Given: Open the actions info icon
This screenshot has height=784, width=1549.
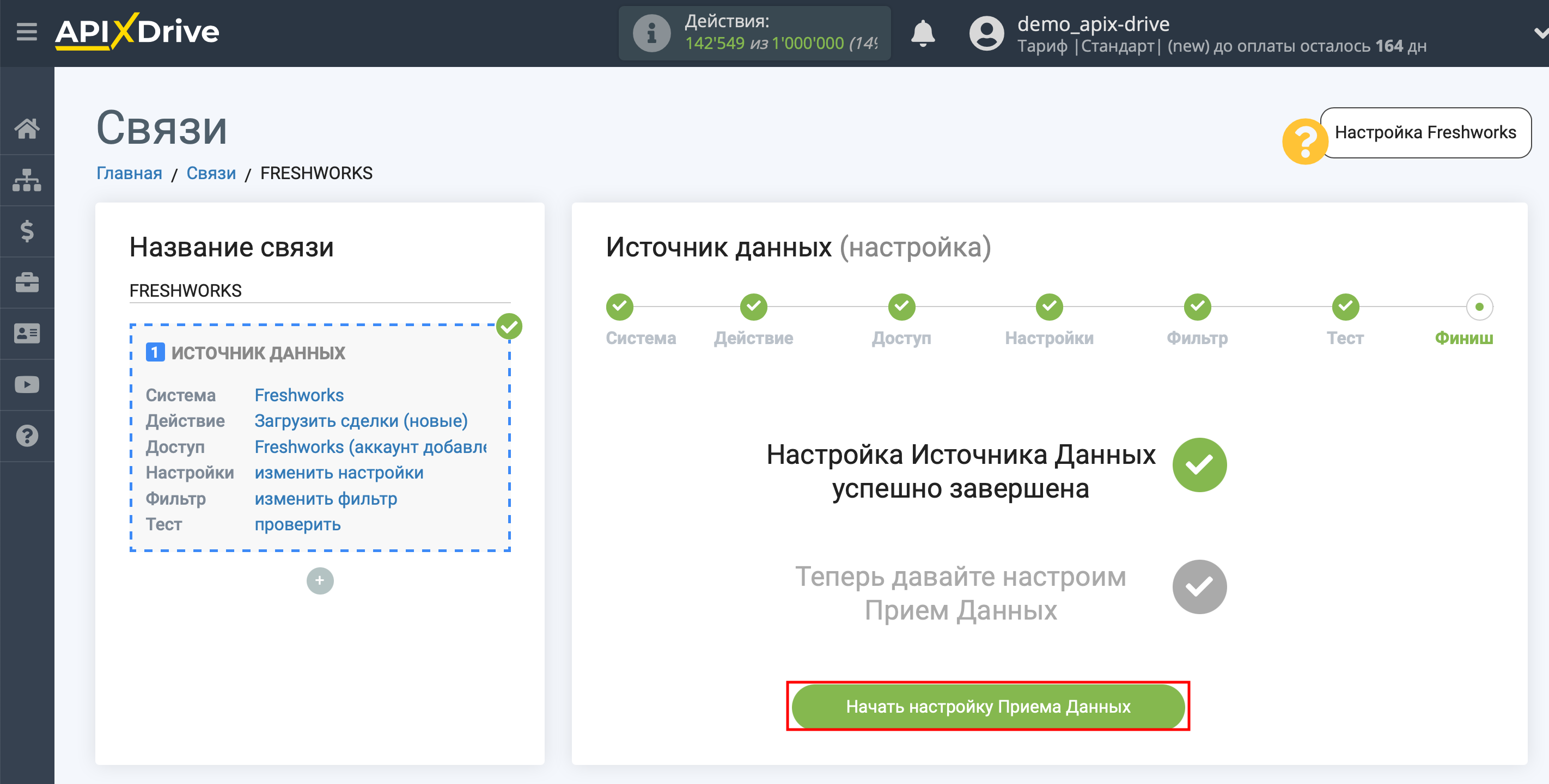Looking at the screenshot, I should [x=651, y=34].
